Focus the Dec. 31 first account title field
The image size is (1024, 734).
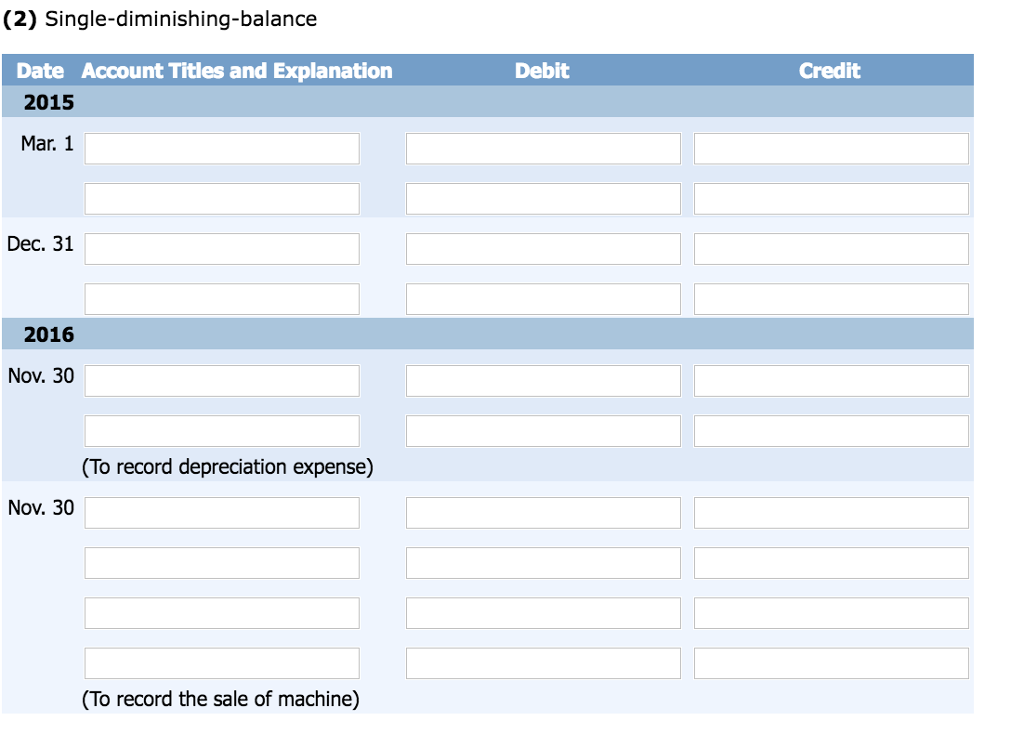coord(222,249)
